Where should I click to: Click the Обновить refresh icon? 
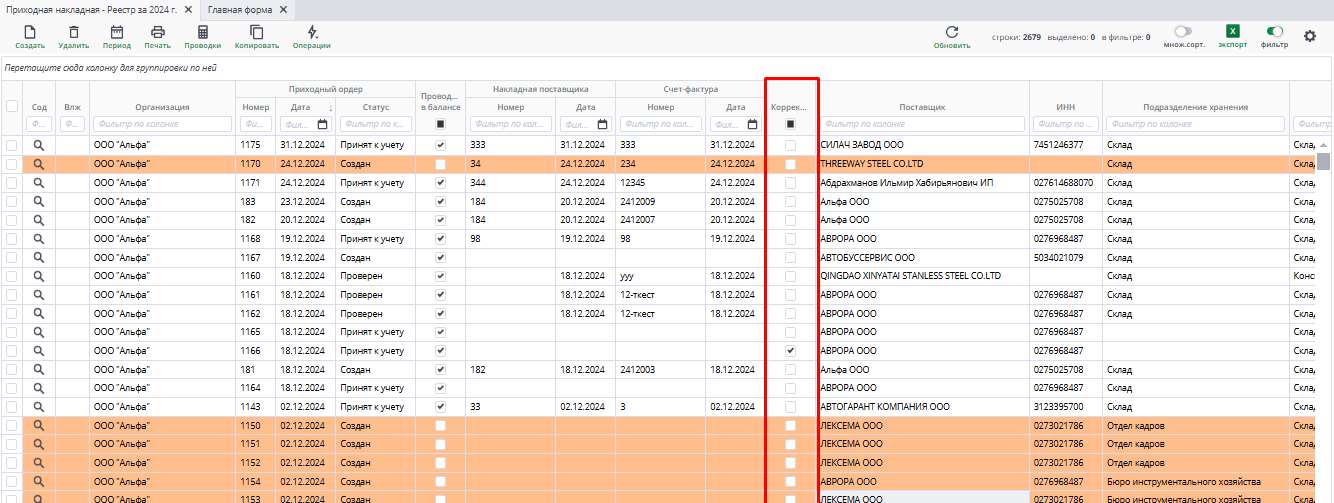pyautogui.click(x=952, y=33)
